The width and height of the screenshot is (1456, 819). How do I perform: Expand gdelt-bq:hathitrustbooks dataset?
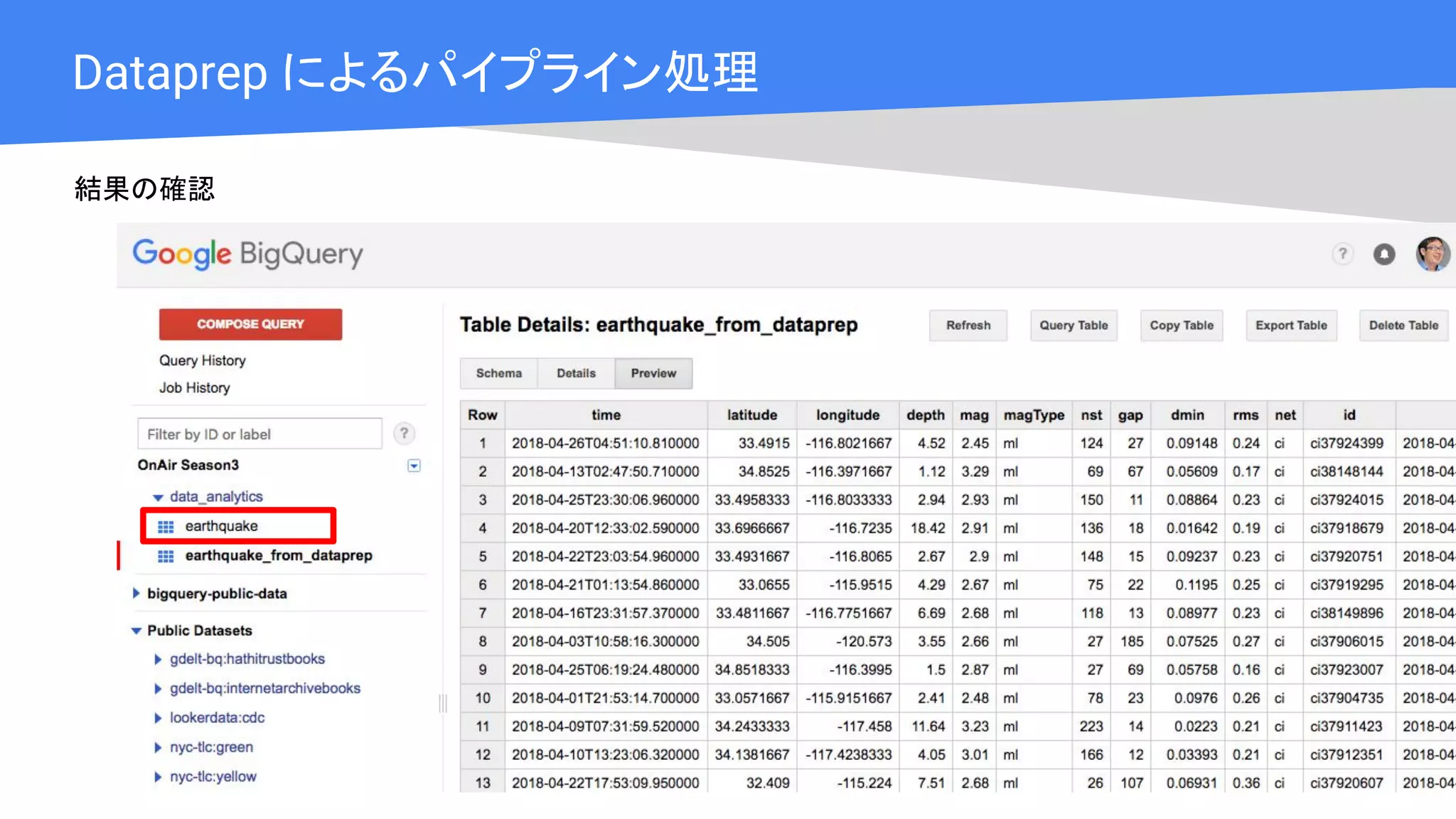158,659
